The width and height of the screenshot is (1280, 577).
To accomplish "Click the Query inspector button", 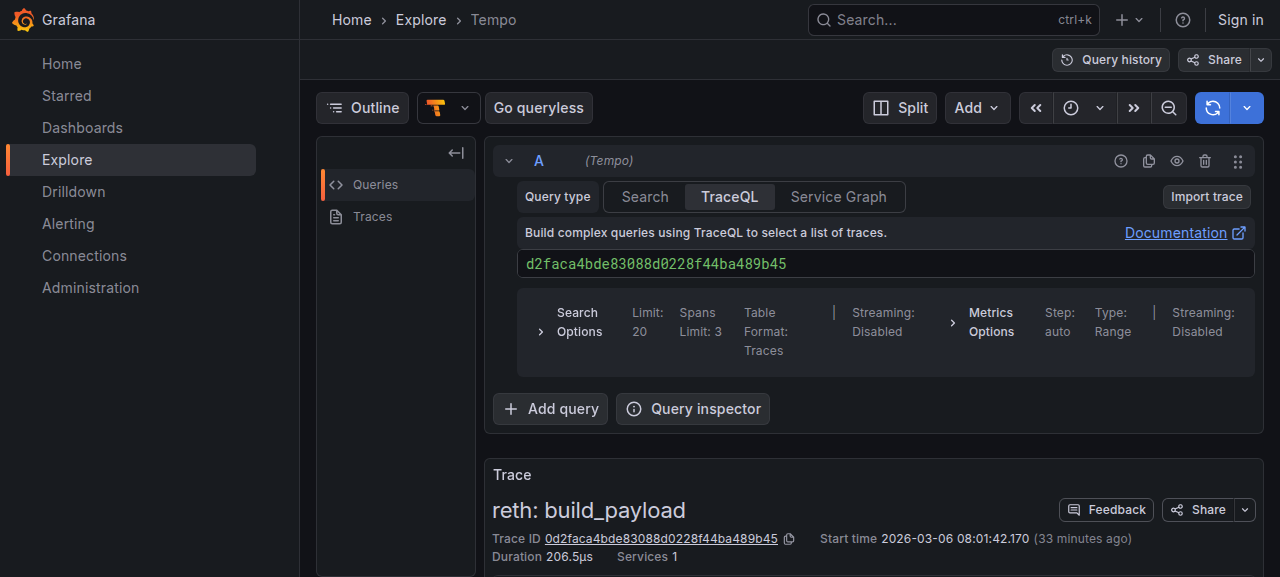I will point(693,409).
